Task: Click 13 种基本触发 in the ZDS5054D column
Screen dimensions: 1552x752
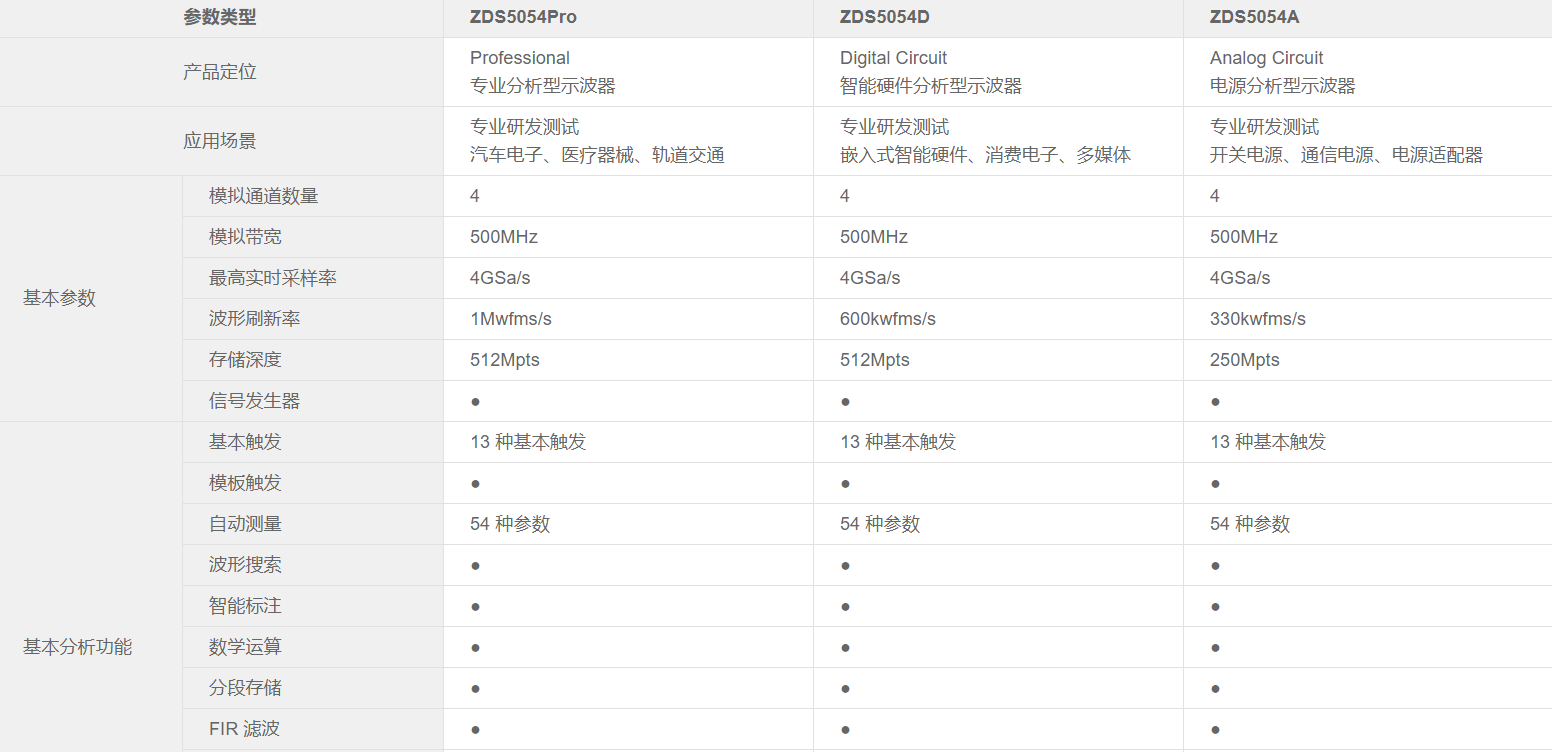Action: coord(898,442)
